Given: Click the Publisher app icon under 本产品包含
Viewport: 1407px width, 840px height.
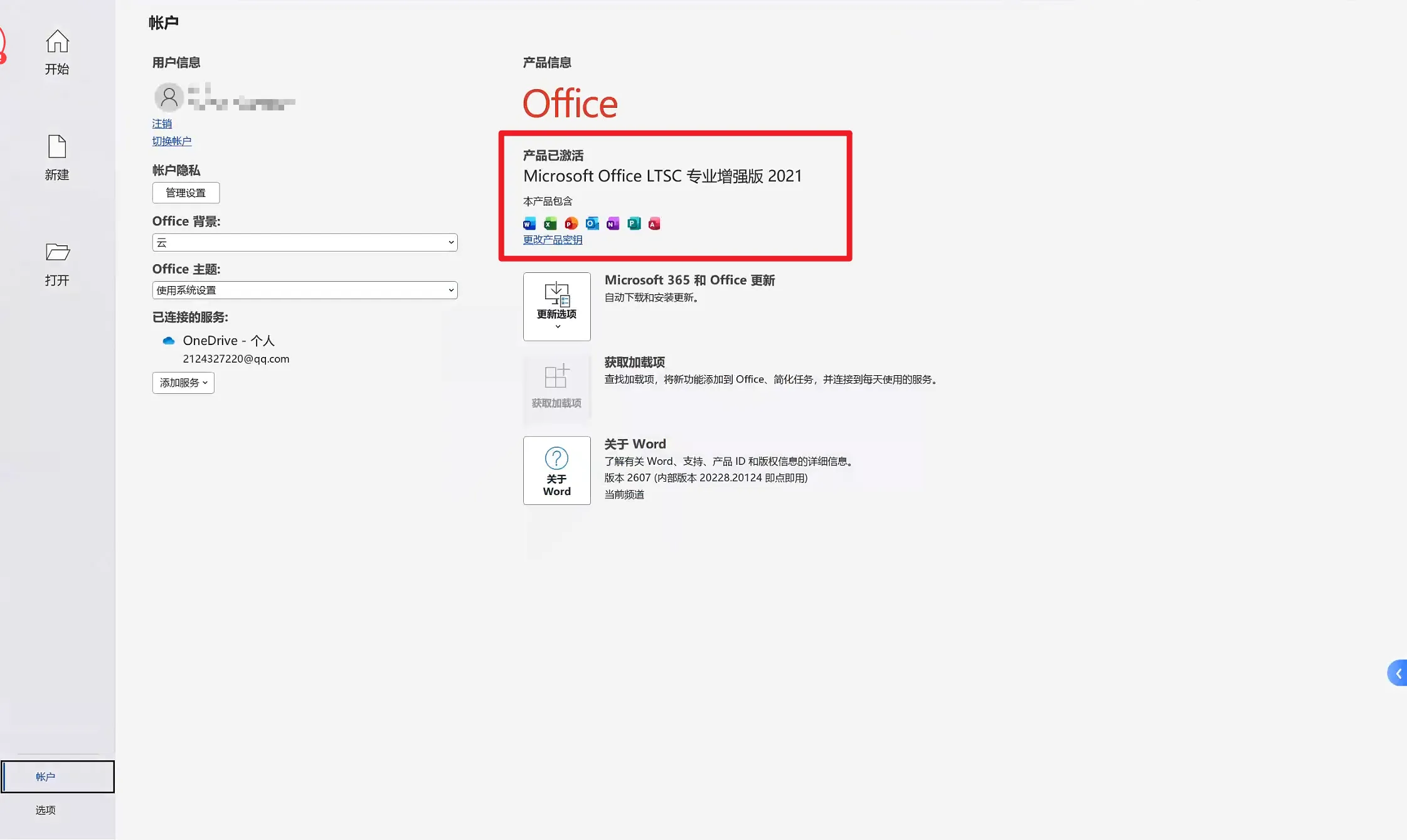Looking at the screenshot, I should (x=634, y=223).
